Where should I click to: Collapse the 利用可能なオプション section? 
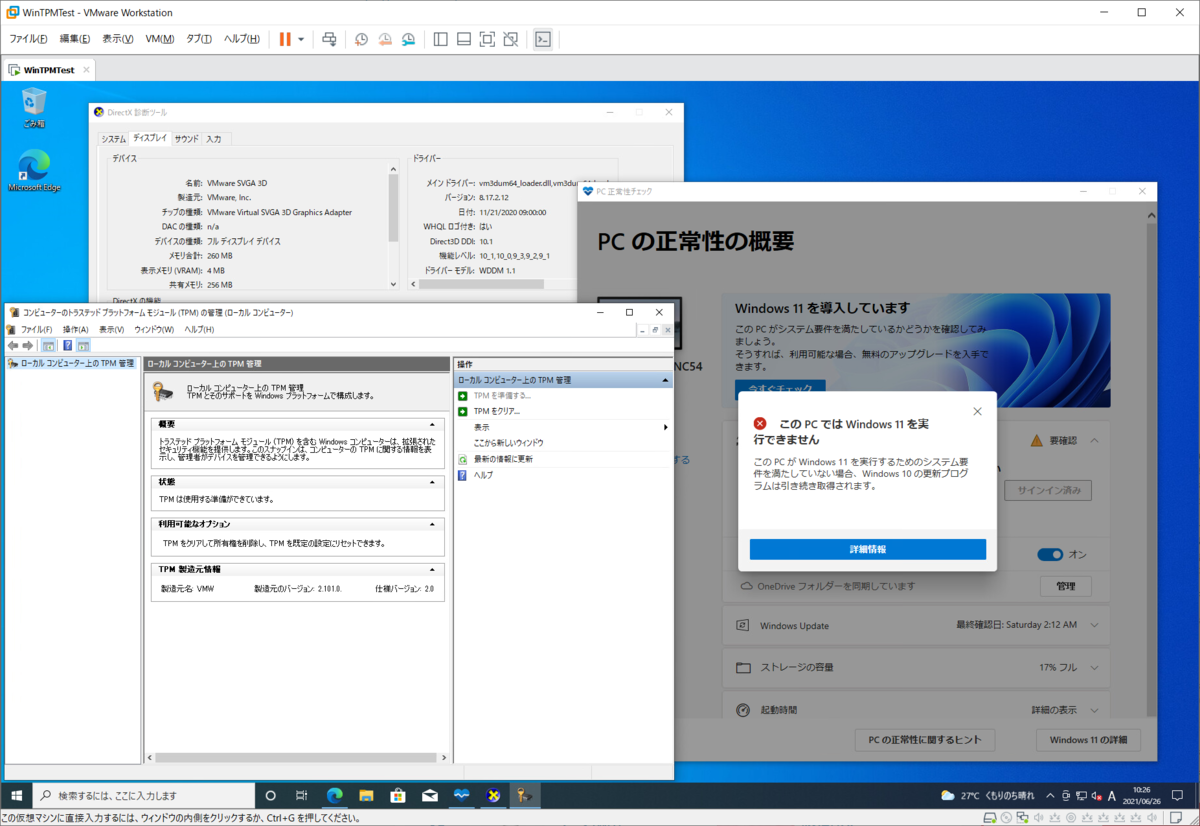[x=432, y=524]
